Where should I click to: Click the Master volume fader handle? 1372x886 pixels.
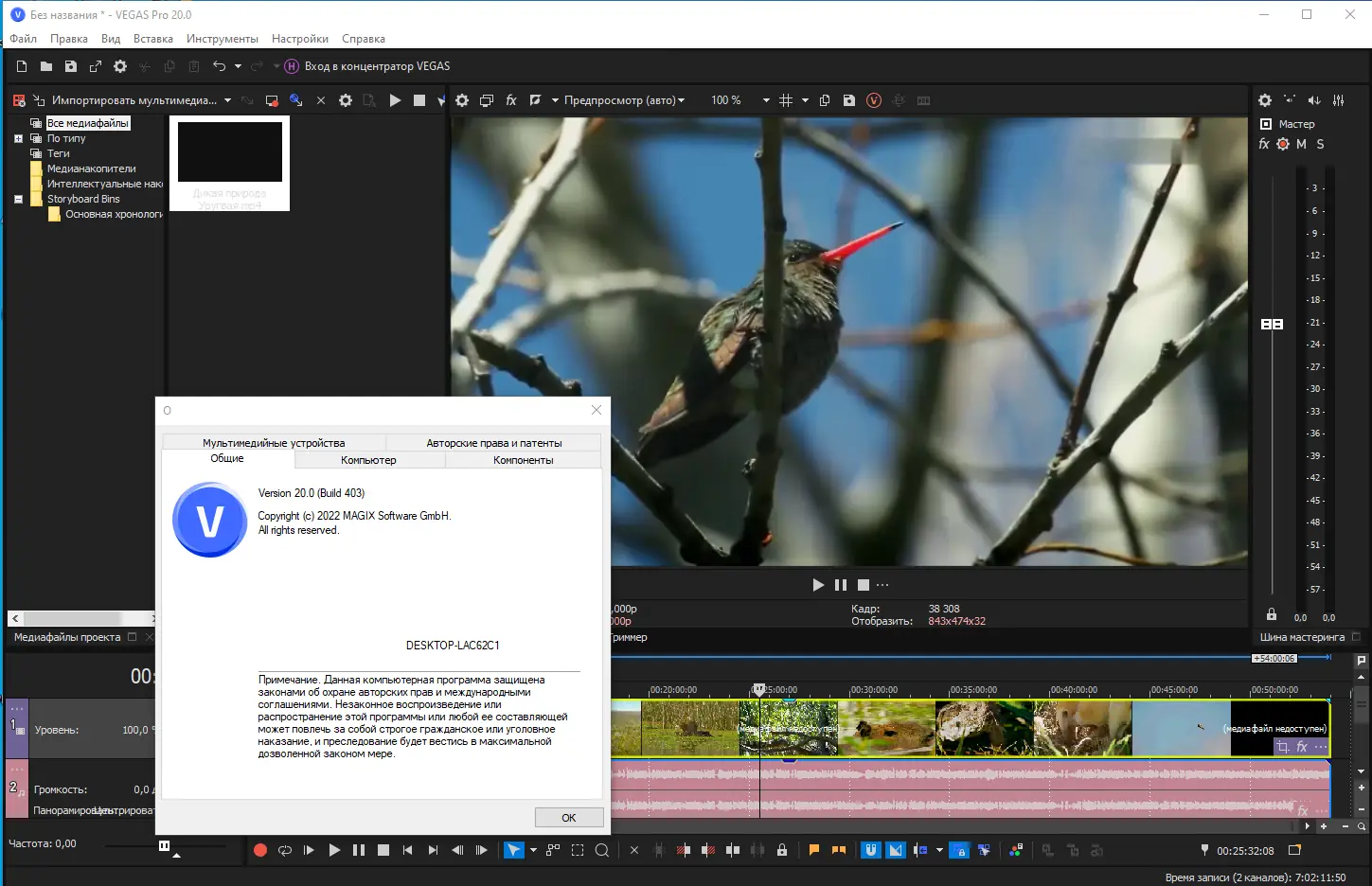tap(1272, 324)
